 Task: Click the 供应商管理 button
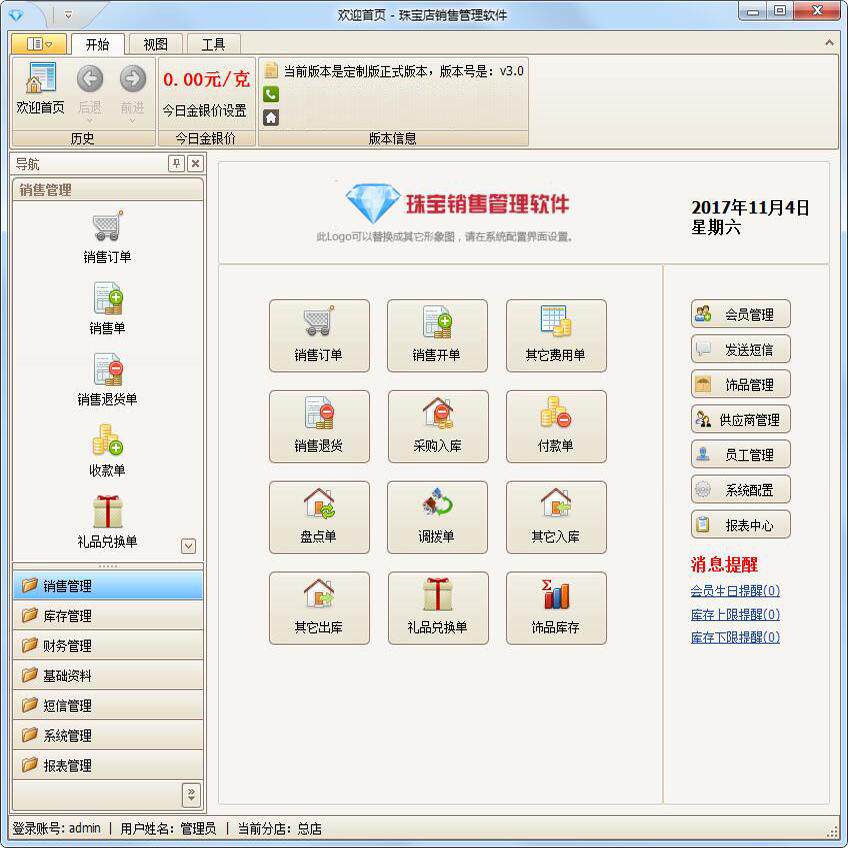point(740,419)
